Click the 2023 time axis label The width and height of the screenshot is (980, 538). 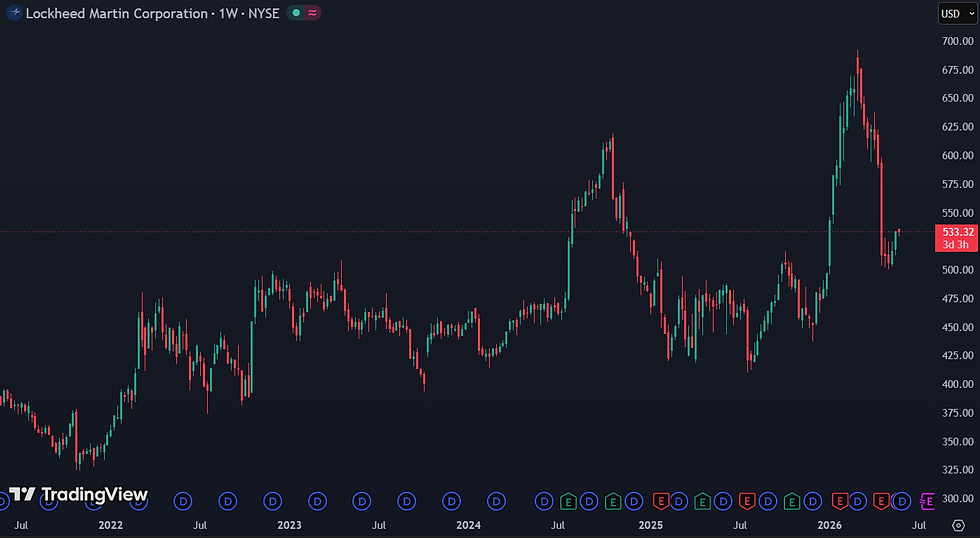[x=289, y=526]
